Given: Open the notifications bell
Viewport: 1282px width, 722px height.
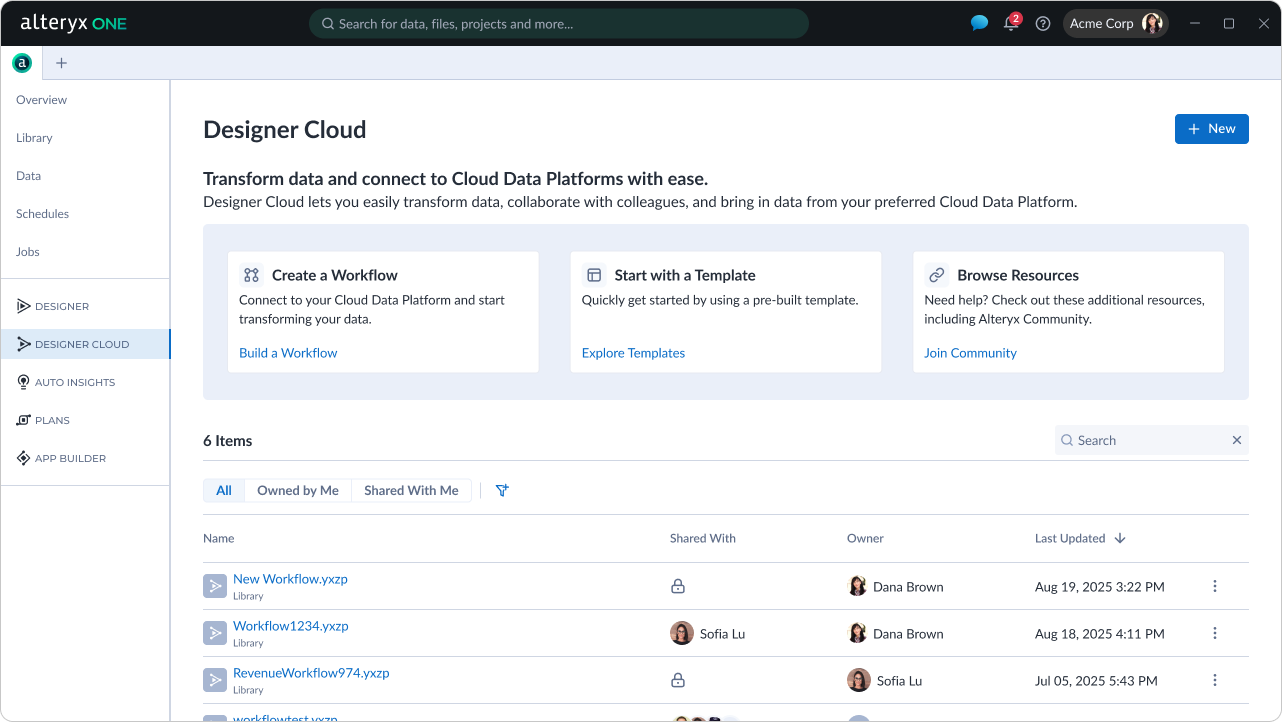Looking at the screenshot, I should pyautogui.click(x=1011, y=24).
